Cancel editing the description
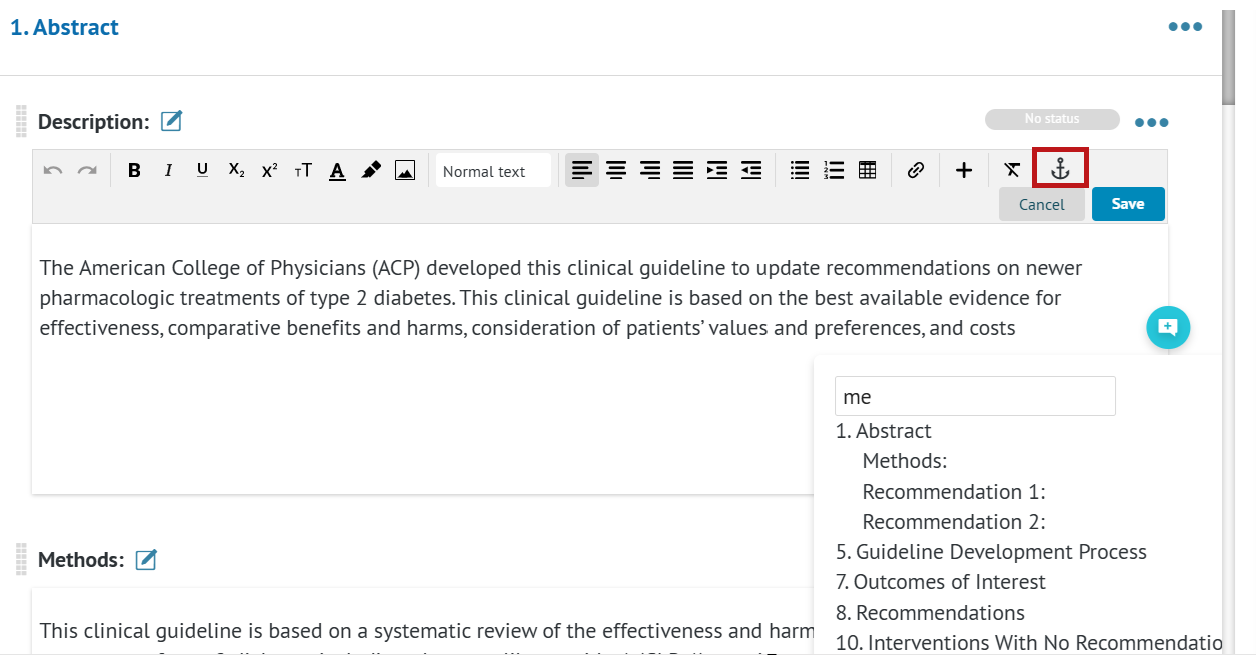This screenshot has height=655, width=1256. click(1041, 204)
